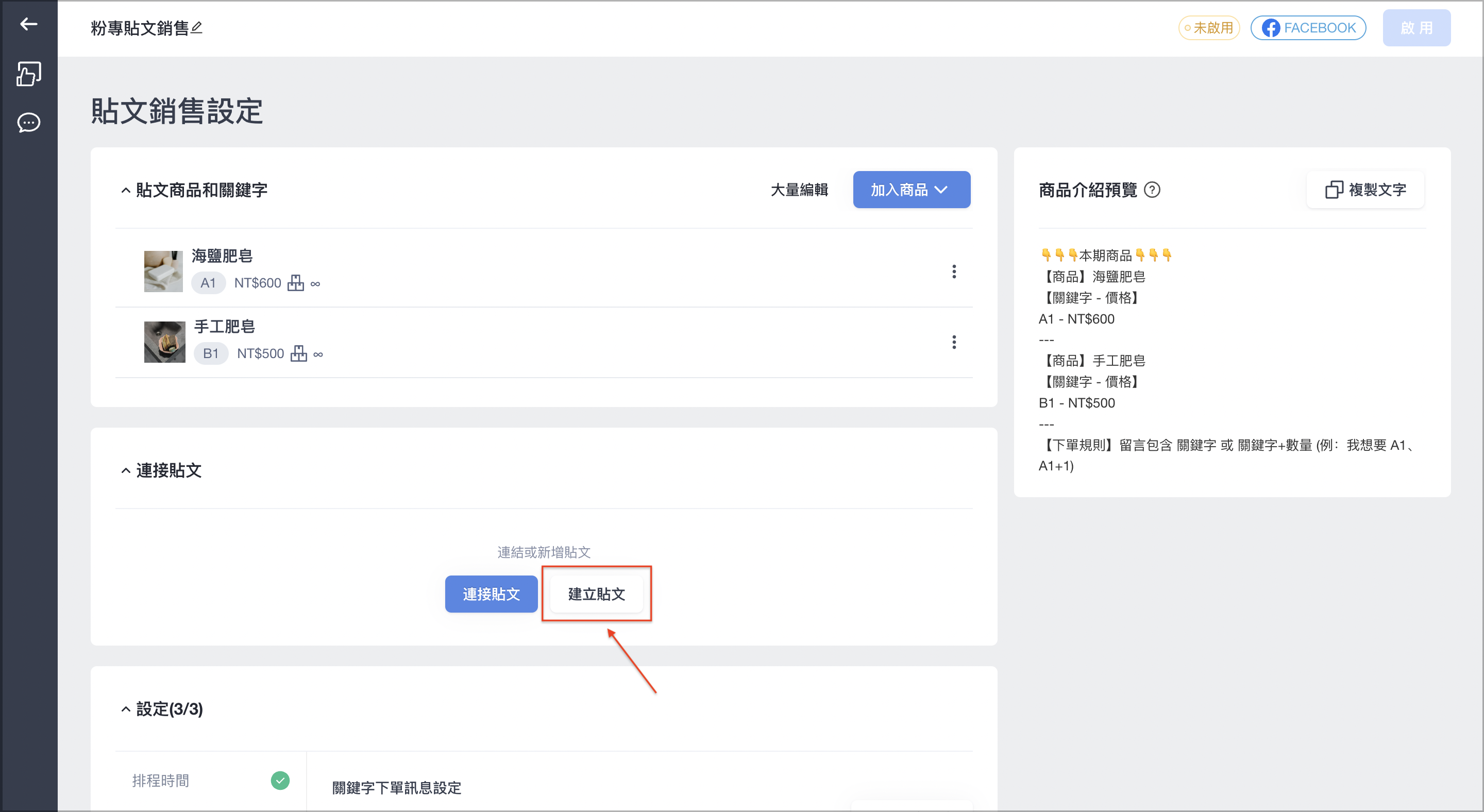Click 大量編輯 bulk edit

click(x=799, y=190)
